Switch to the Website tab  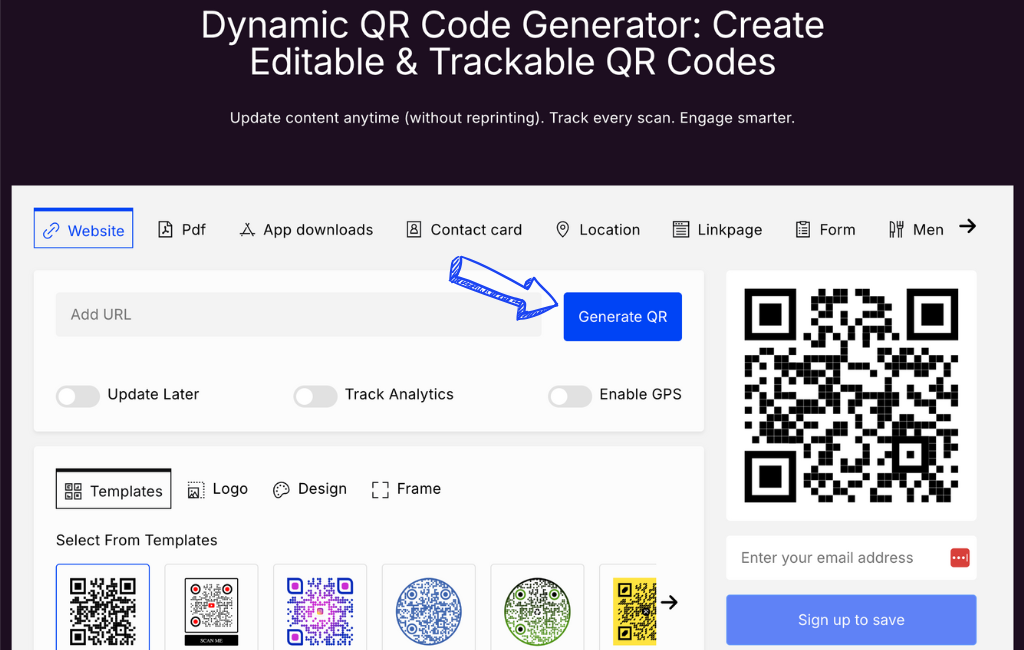click(x=83, y=228)
